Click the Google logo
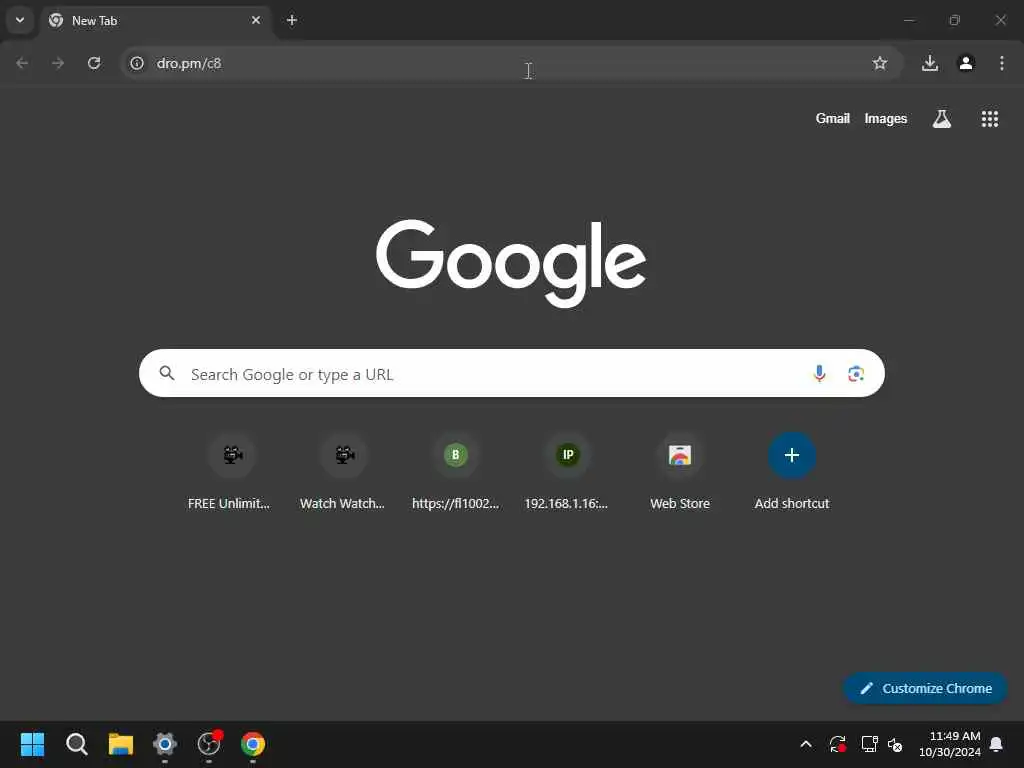The image size is (1024, 768). [x=511, y=263]
